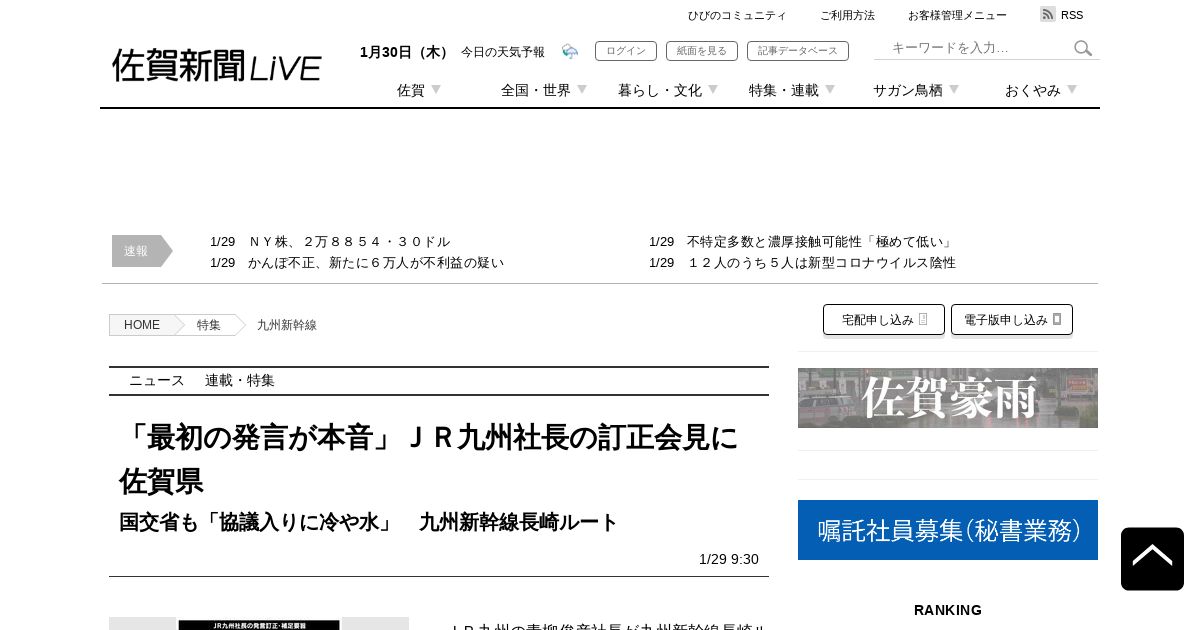Screen dimensions: 1200x630
Task: Click the 電子版申し込み button
Action: pos(1012,320)
